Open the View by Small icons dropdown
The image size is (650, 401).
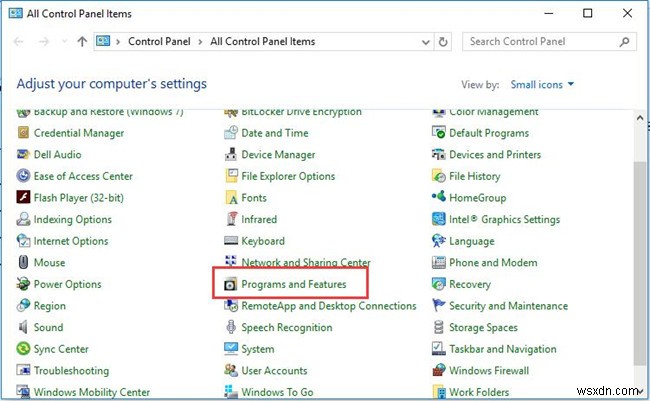542,85
